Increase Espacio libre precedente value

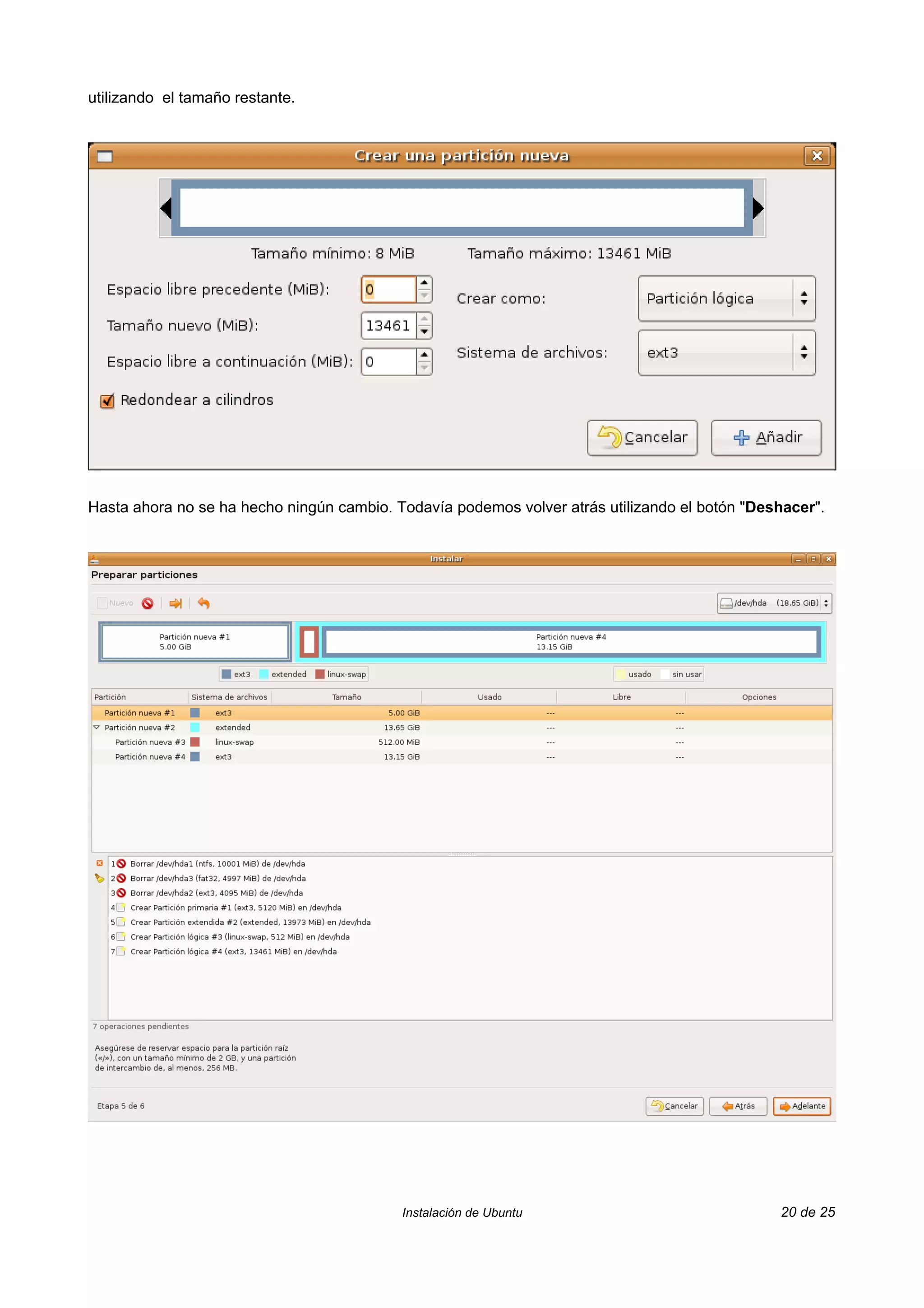(424, 283)
